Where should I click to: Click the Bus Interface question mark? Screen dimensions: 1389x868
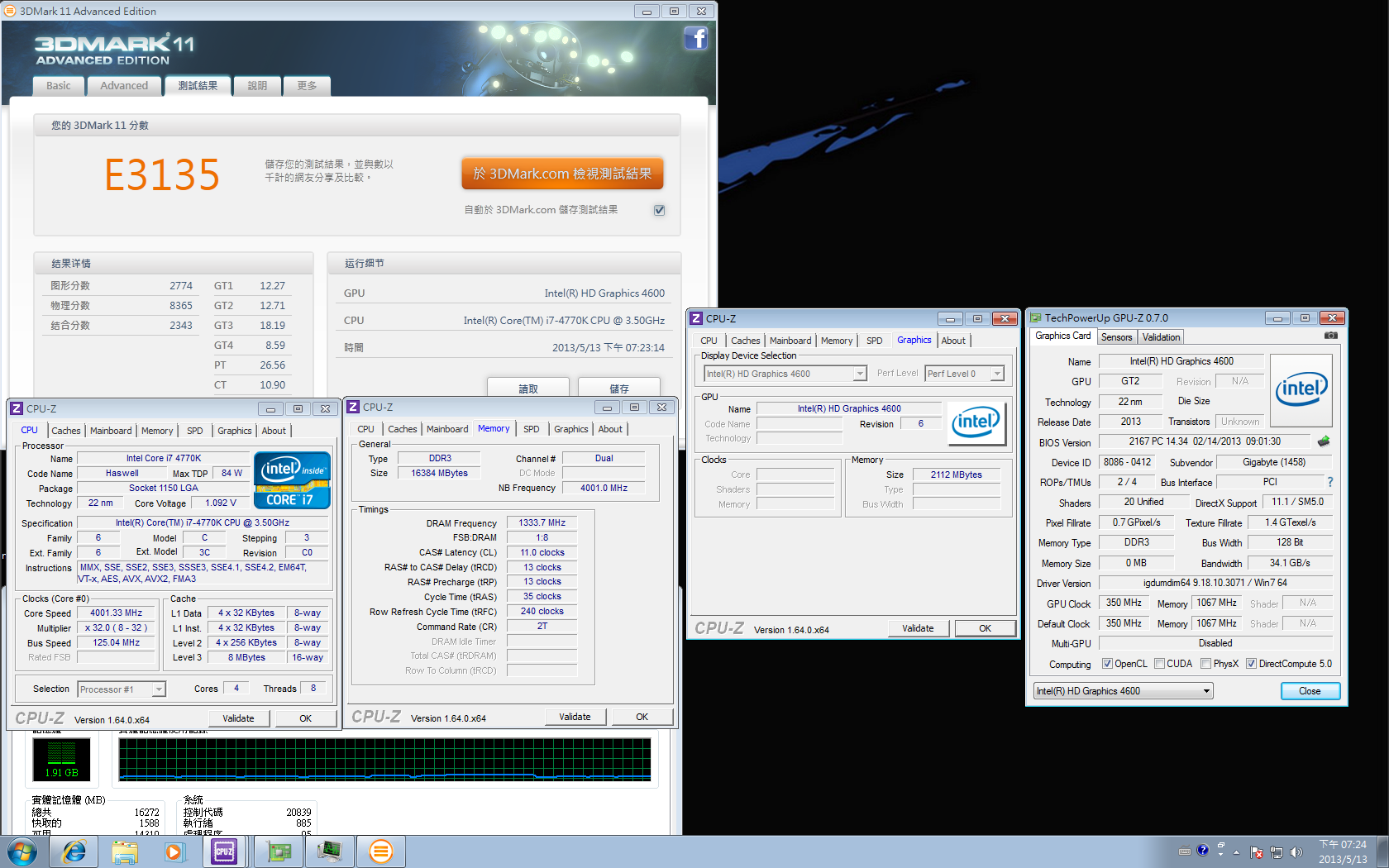(x=1330, y=482)
